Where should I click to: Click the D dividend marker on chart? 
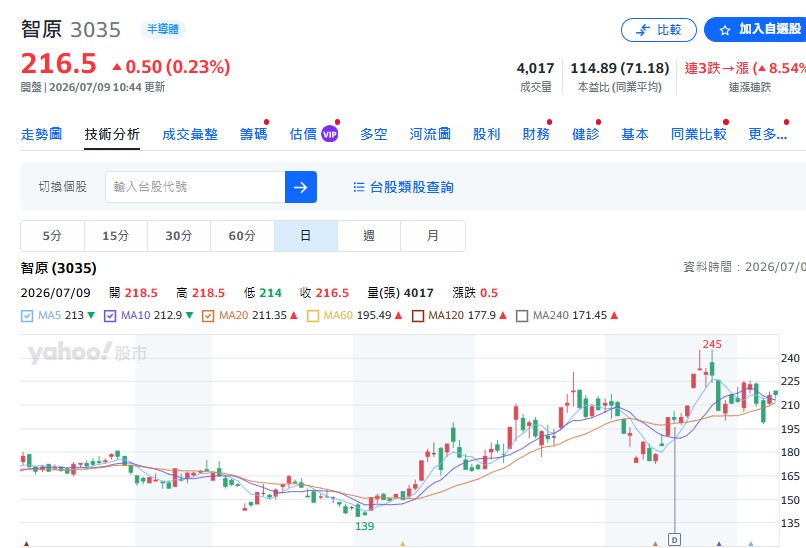(674, 539)
